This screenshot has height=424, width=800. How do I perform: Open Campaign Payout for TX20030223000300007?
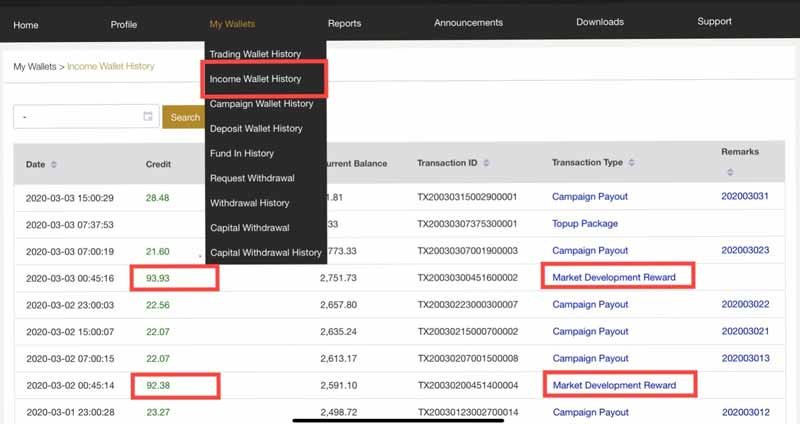(x=590, y=304)
